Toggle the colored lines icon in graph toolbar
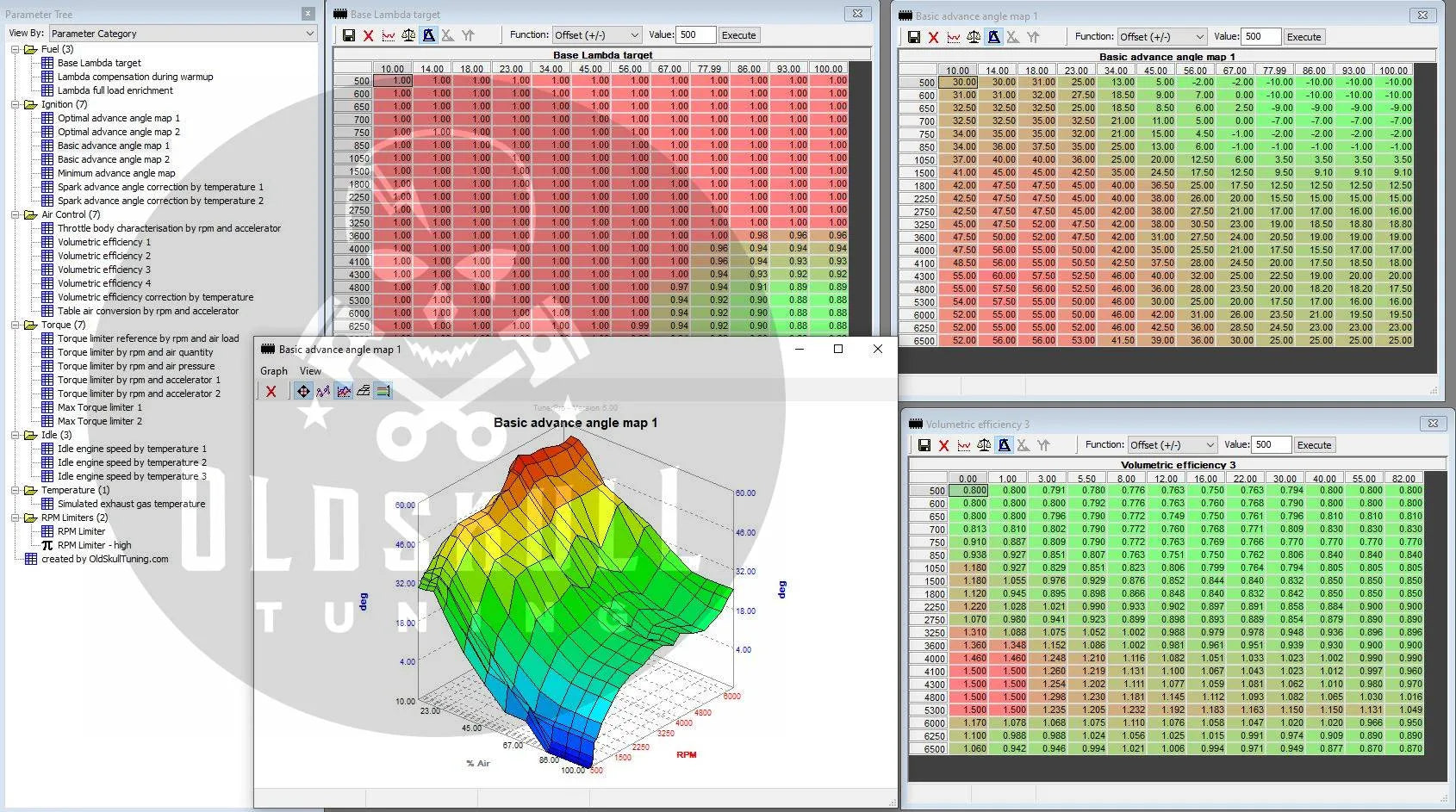This screenshot has width=1456, height=812. click(383, 391)
